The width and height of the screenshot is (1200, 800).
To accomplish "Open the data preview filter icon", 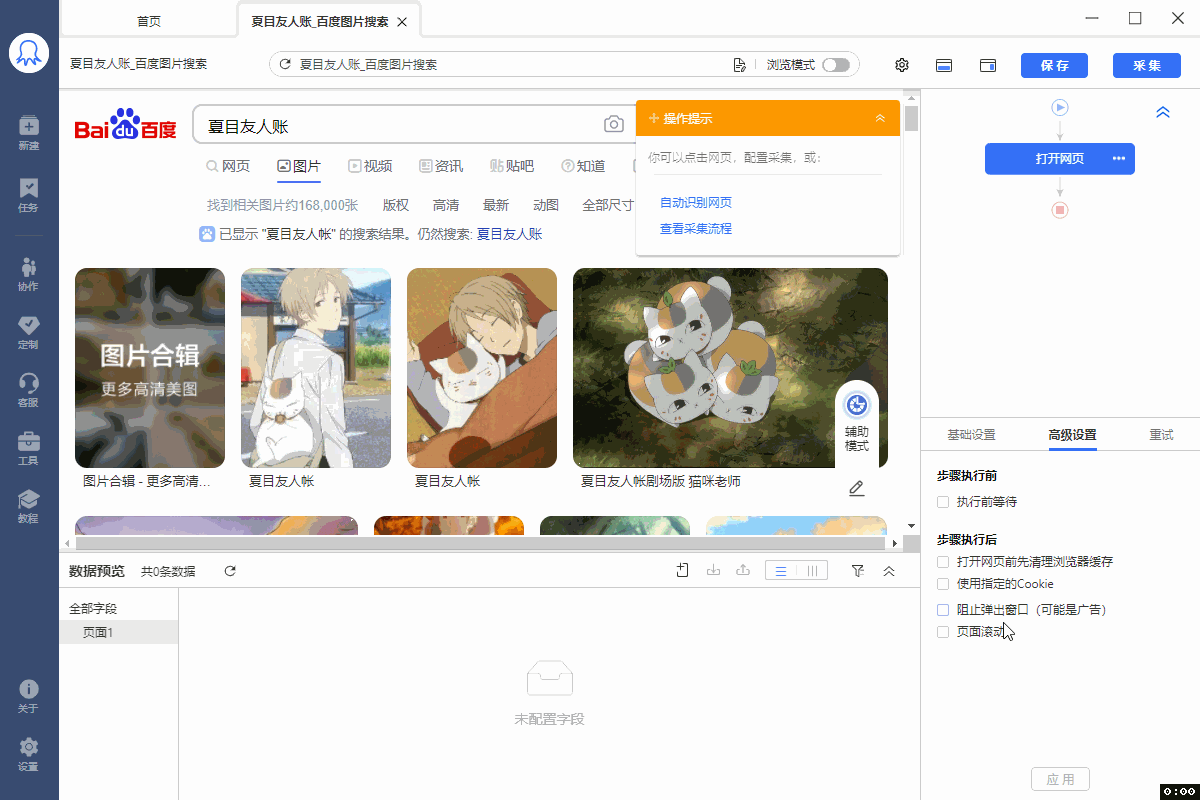I will click(857, 571).
